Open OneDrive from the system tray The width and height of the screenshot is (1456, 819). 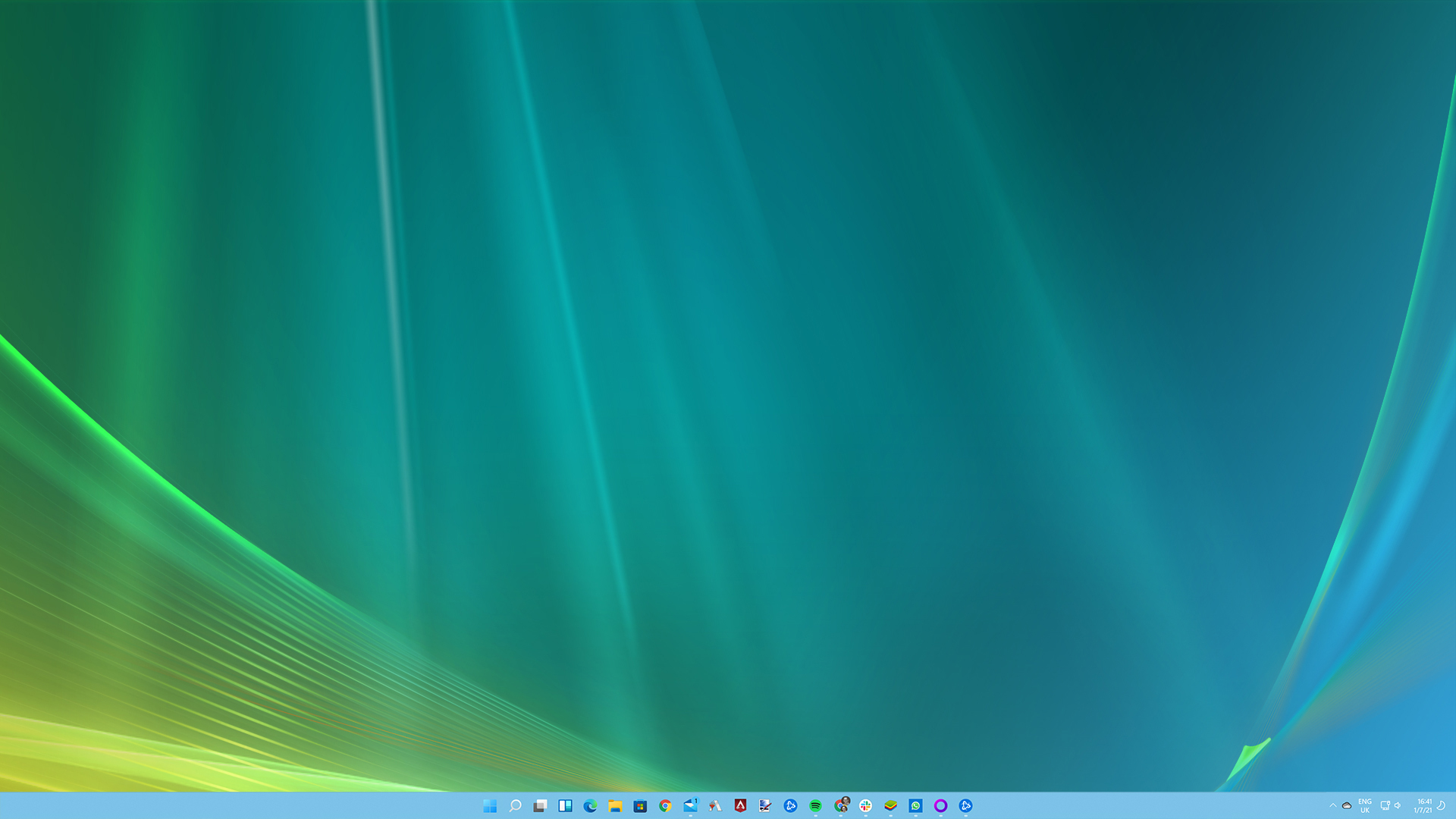click(1345, 805)
